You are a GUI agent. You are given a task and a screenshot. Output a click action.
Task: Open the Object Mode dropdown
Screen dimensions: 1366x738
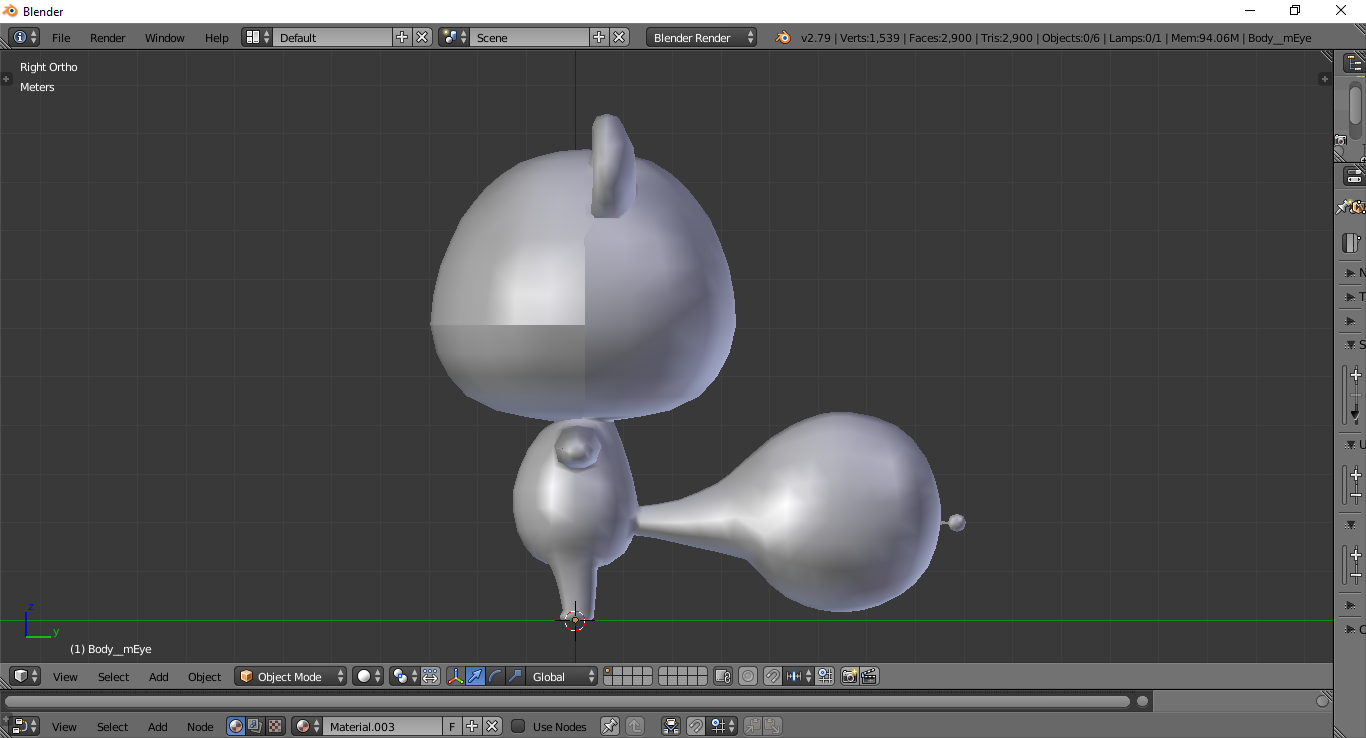coord(291,676)
